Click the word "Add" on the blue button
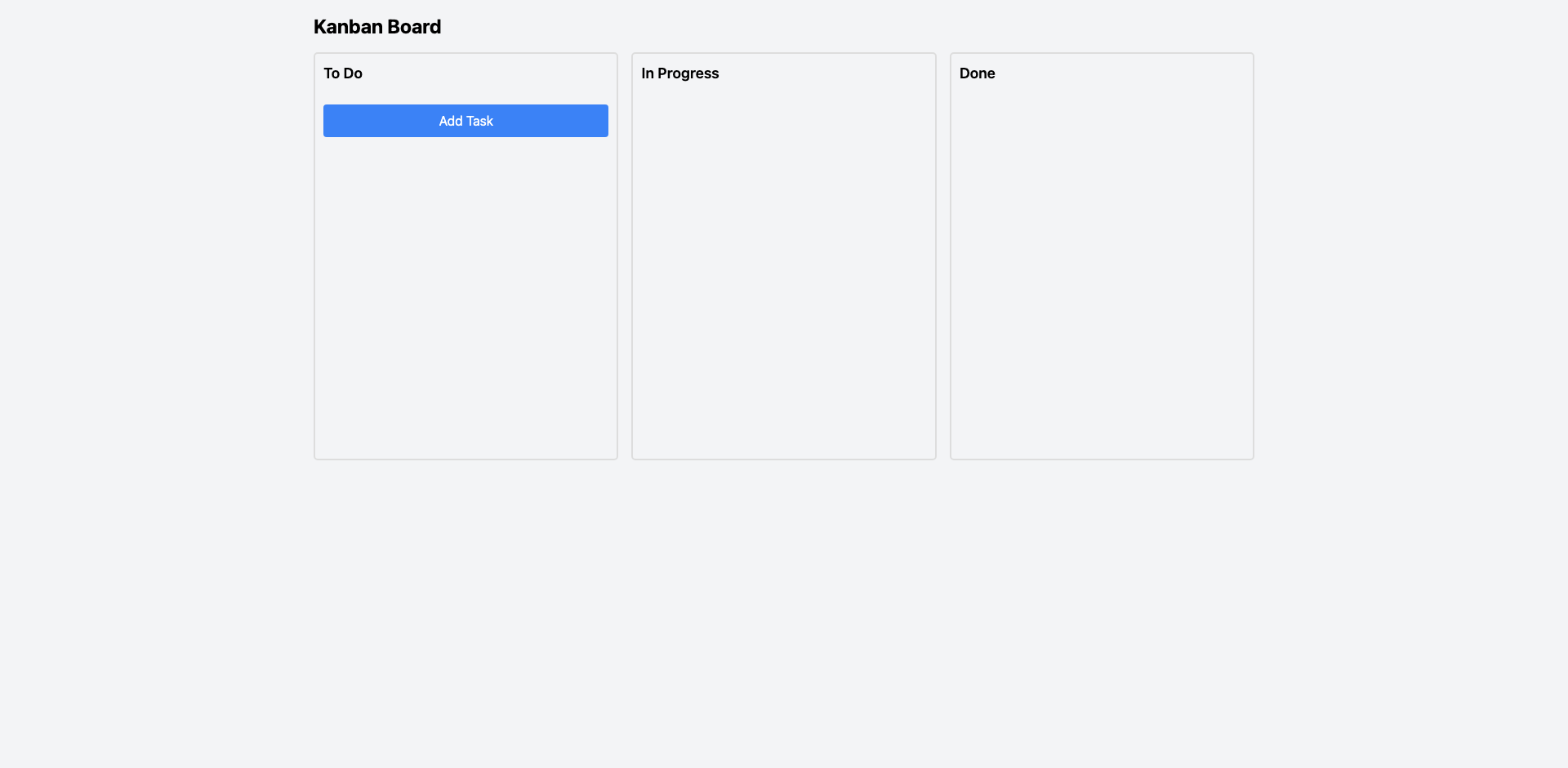Image resolution: width=1568 pixels, height=768 pixels. (x=451, y=121)
